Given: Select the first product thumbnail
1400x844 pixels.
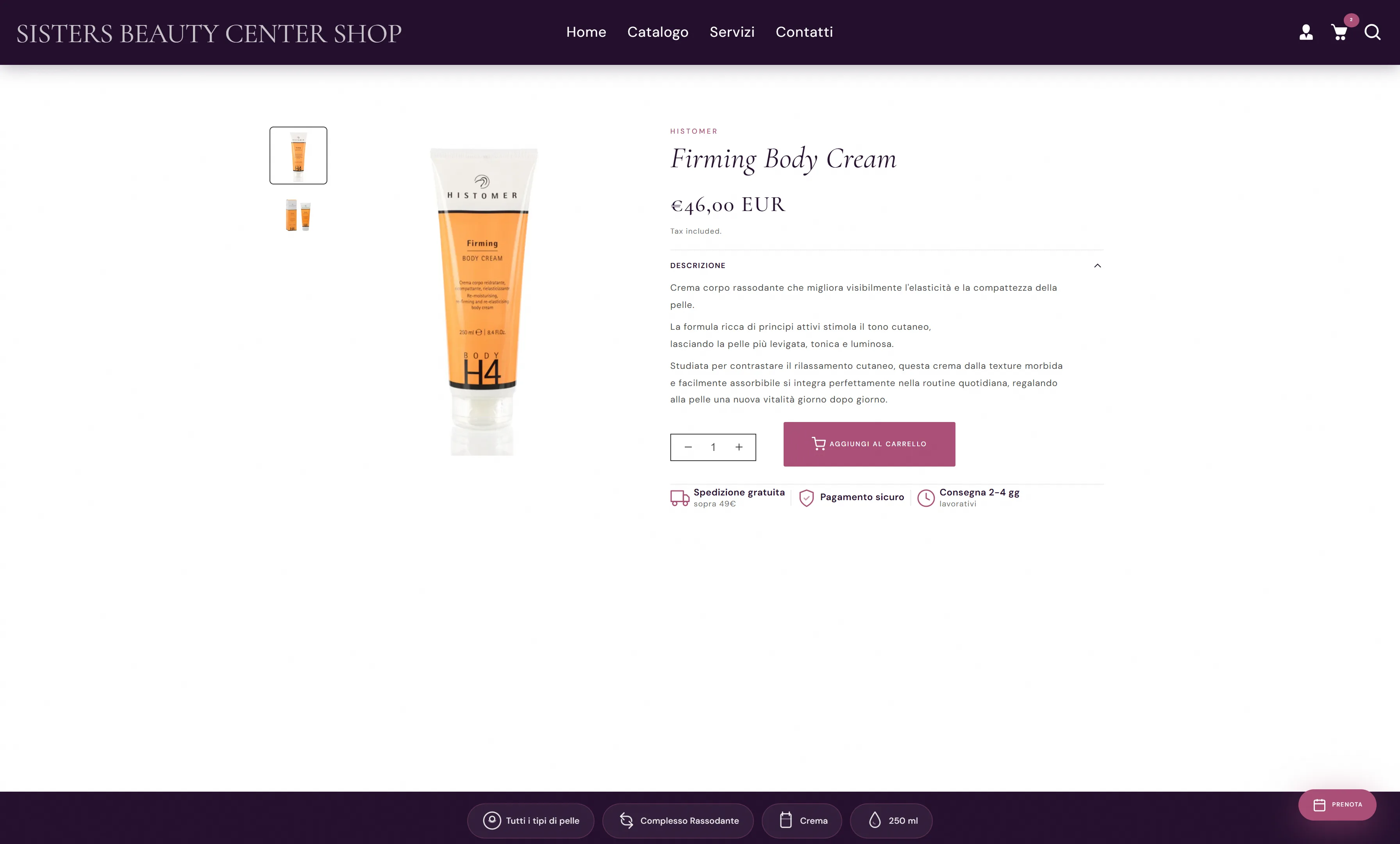Looking at the screenshot, I should 298,155.
